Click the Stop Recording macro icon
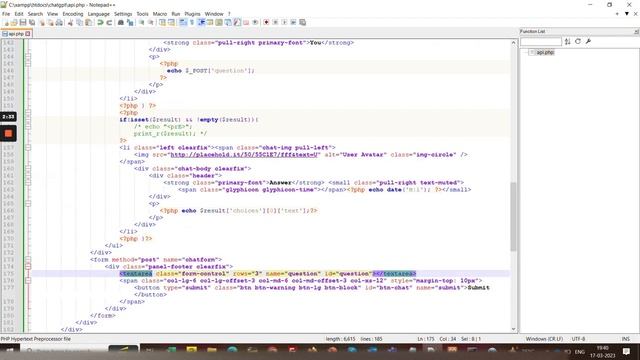Viewport: 640px width, 360px height. tap(275, 22)
